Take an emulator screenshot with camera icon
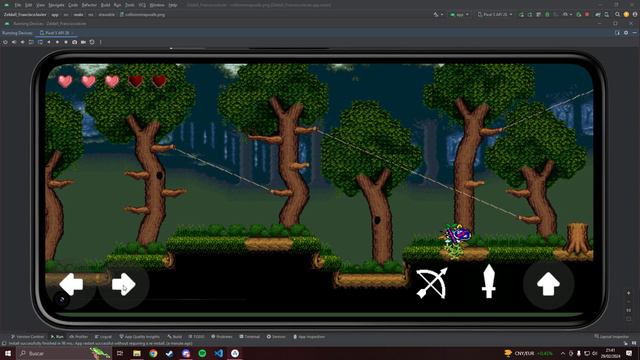 coord(75,42)
